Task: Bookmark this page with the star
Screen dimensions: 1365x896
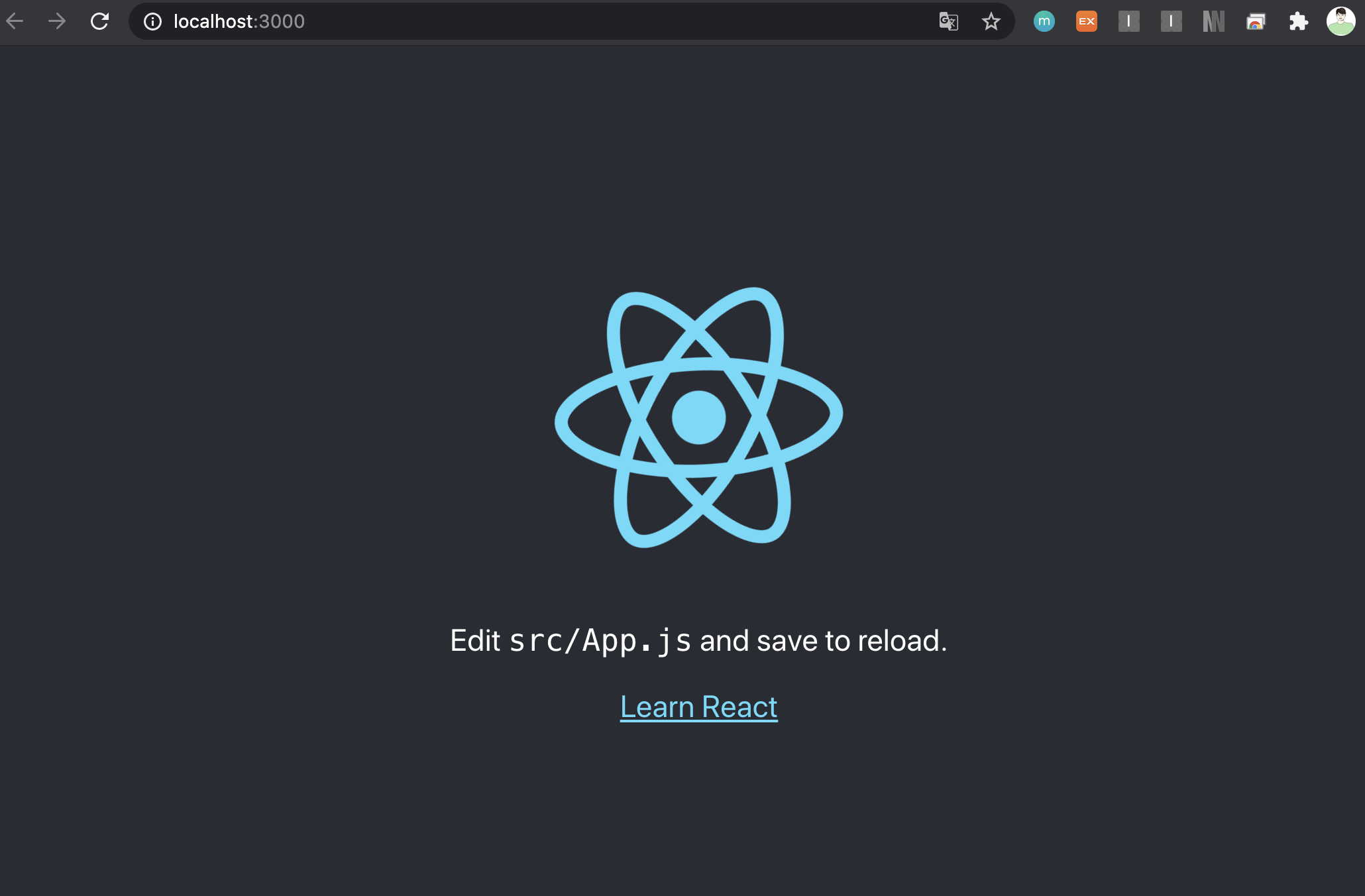Action: [991, 21]
